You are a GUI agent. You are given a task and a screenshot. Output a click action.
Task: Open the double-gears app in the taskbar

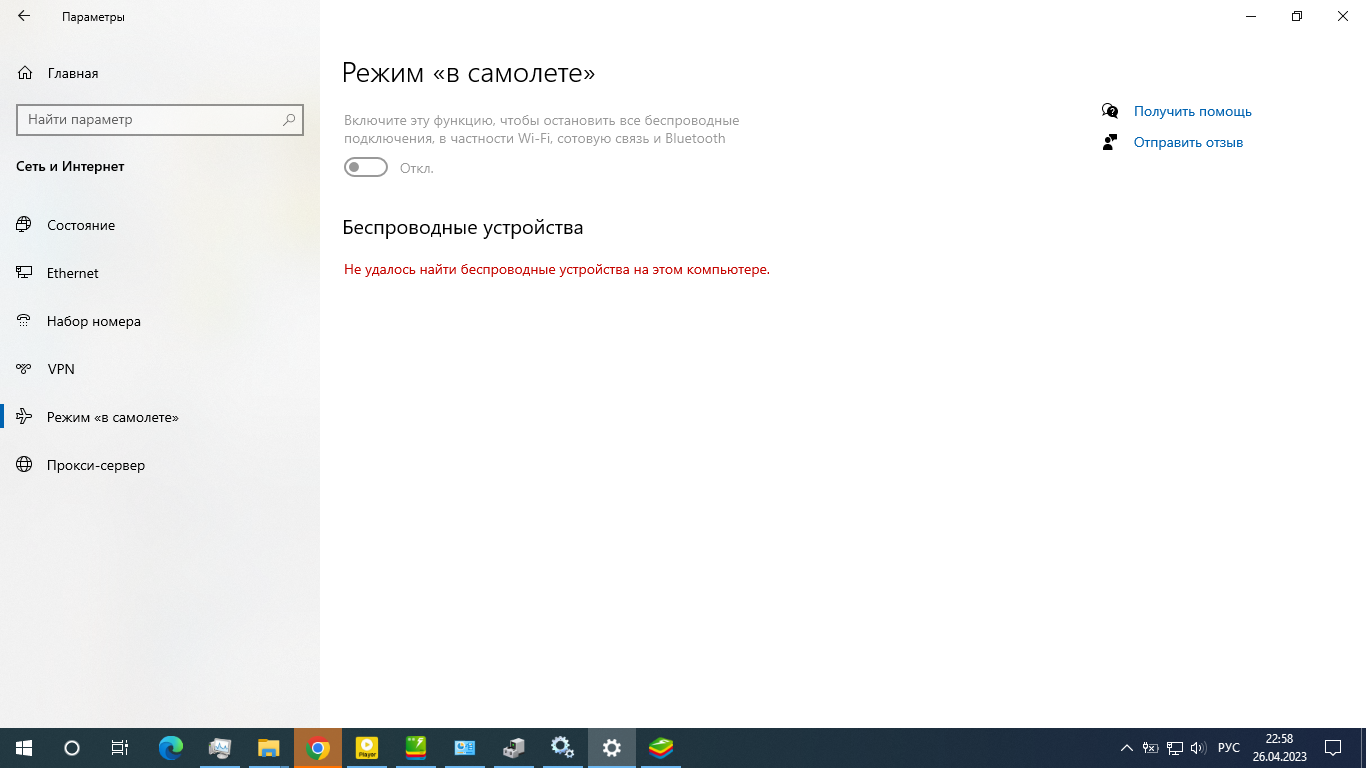pos(563,748)
